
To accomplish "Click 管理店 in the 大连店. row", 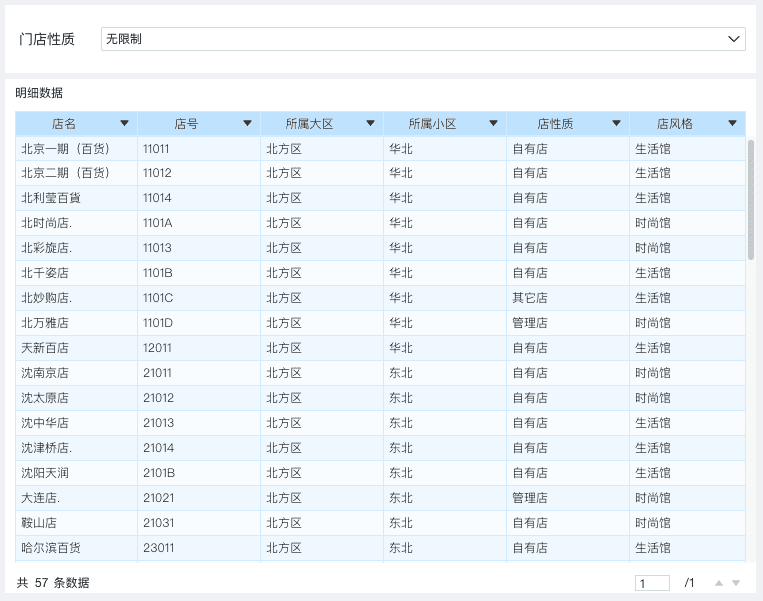I will (530, 498).
